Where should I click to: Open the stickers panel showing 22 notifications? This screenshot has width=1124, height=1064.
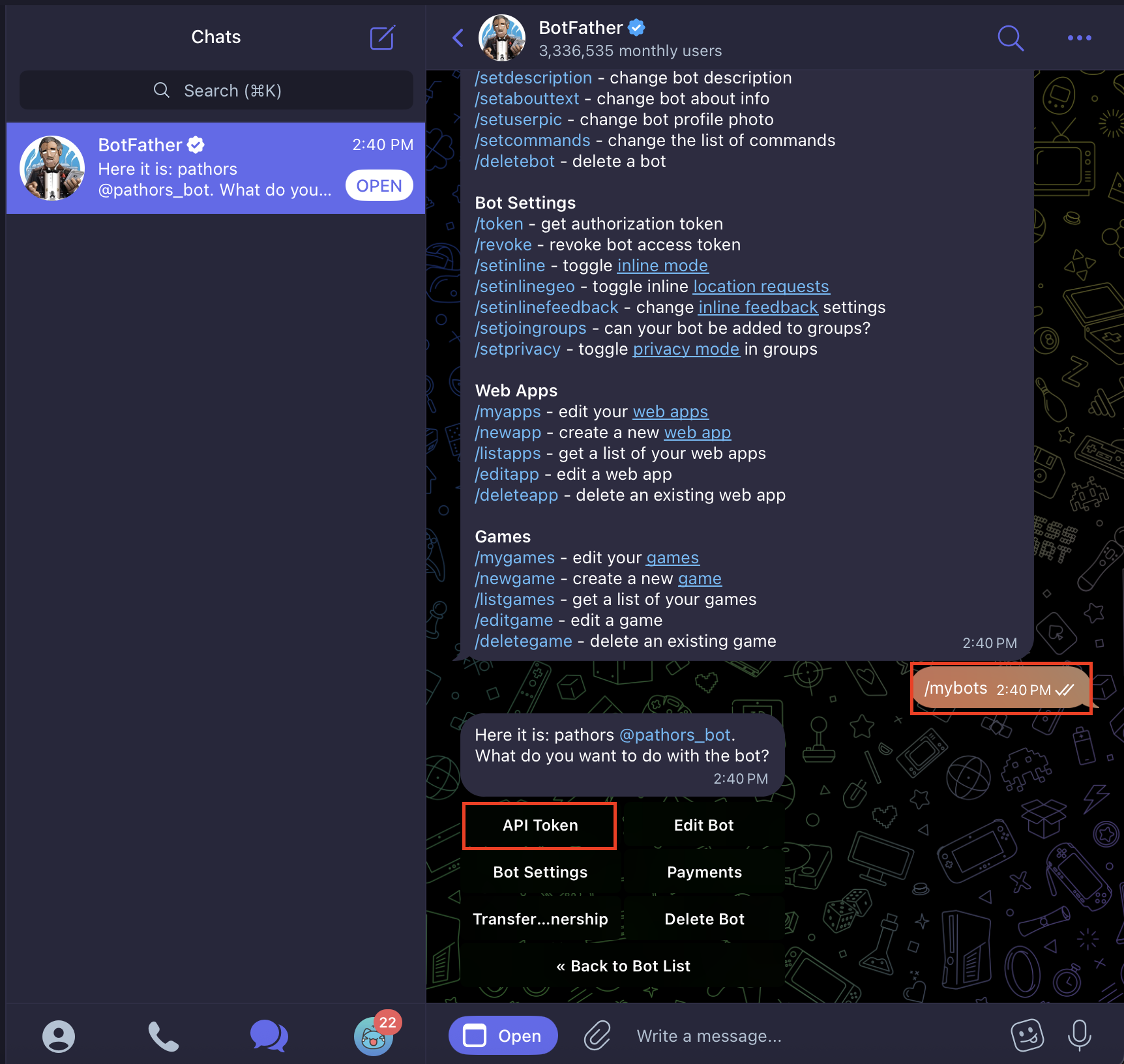[372, 1035]
